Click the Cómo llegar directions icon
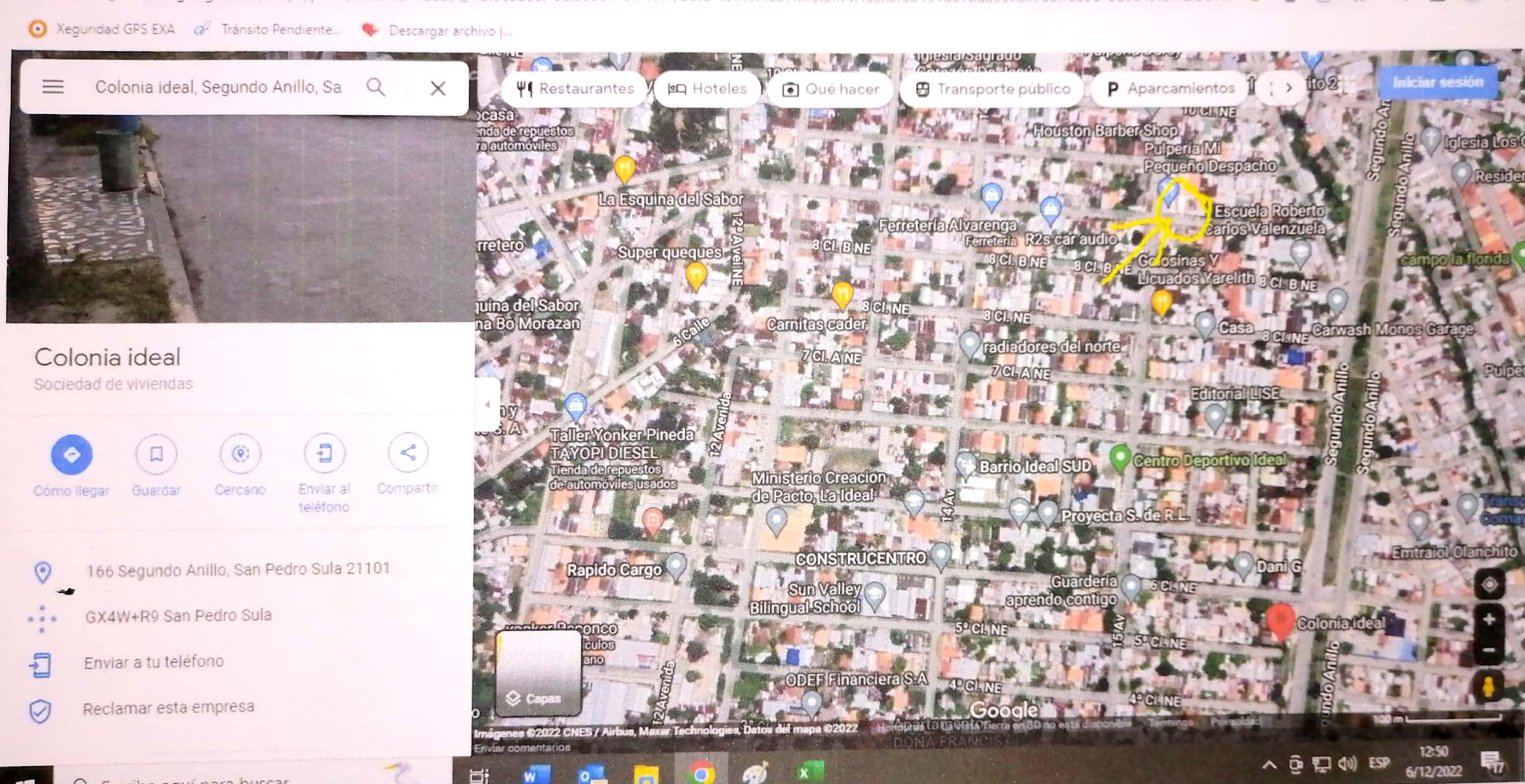Image resolution: width=1525 pixels, height=784 pixels. click(x=72, y=455)
